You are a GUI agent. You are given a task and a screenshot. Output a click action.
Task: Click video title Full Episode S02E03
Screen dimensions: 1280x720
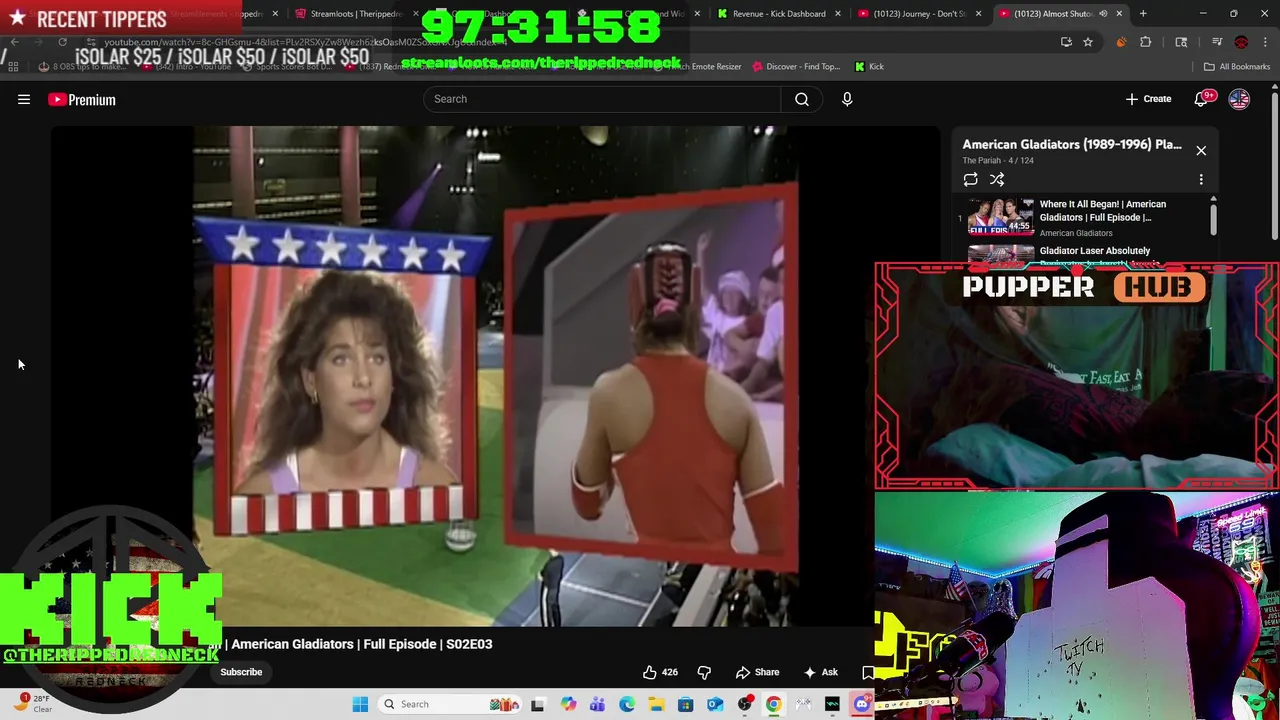[x=362, y=644]
